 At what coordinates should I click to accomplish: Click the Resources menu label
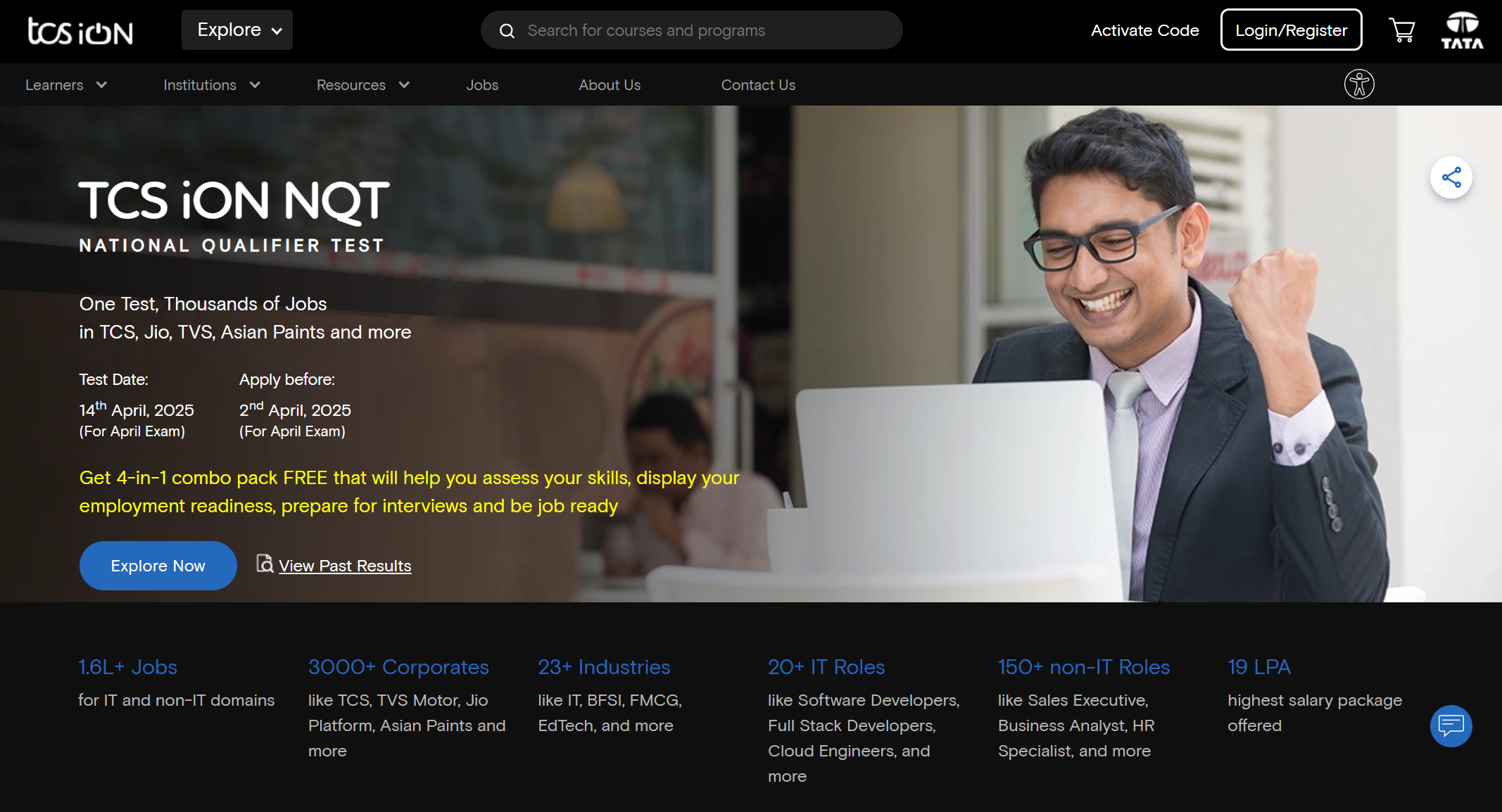(351, 84)
